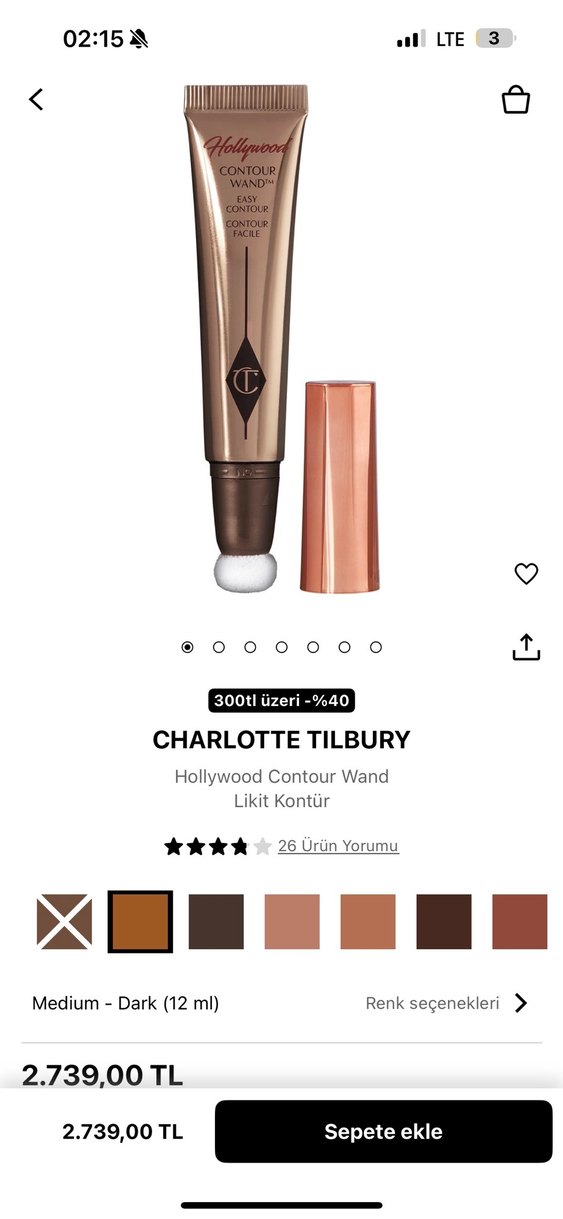This screenshot has width=563, height=1219.
Task: Pick the selected orange-brown Medium-Dark swatch
Action: tap(140, 922)
